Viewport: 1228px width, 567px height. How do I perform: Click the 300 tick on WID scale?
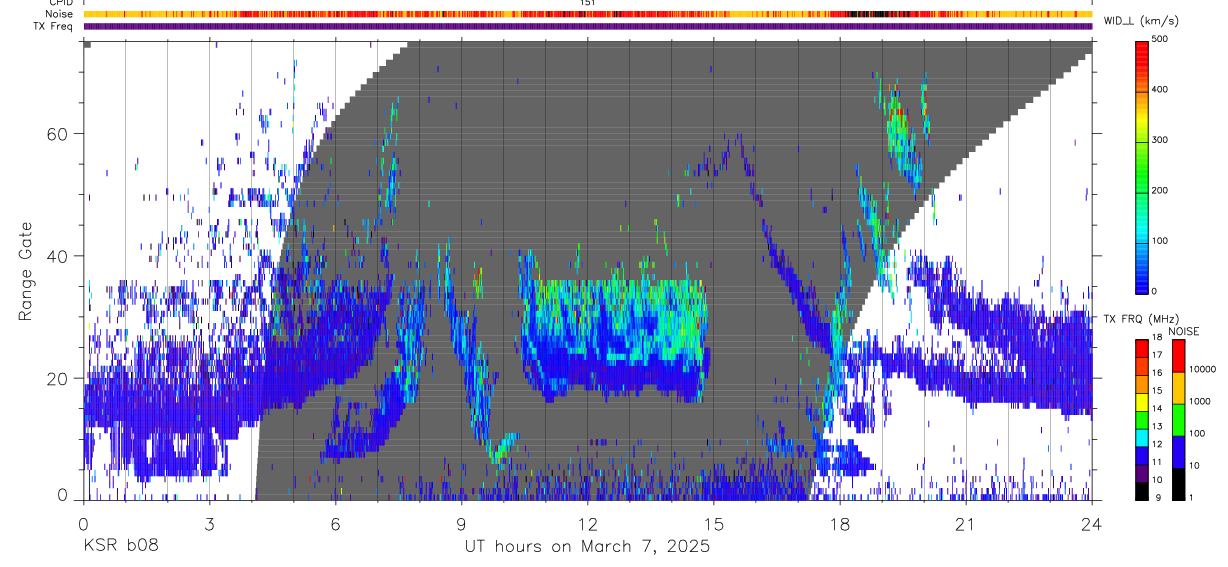(1161, 140)
